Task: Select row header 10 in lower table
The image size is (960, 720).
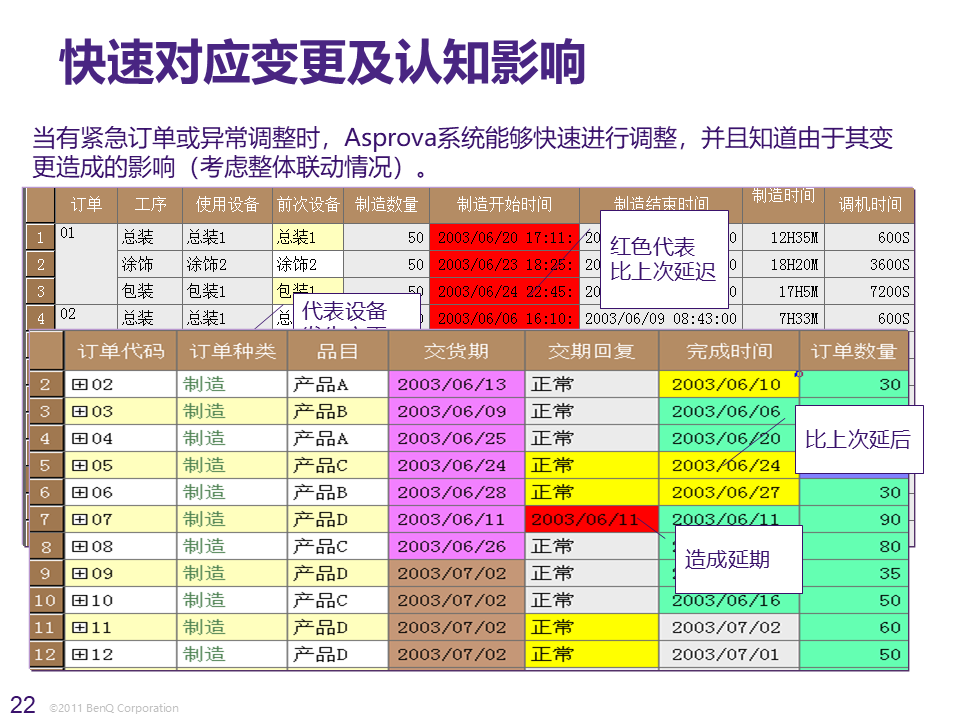Action: pyautogui.click(x=46, y=600)
